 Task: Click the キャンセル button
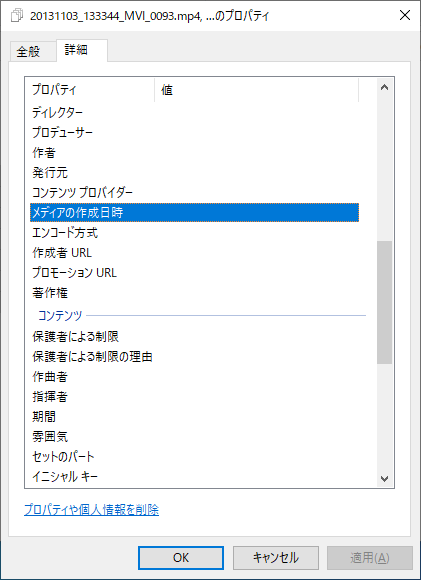point(276,557)
